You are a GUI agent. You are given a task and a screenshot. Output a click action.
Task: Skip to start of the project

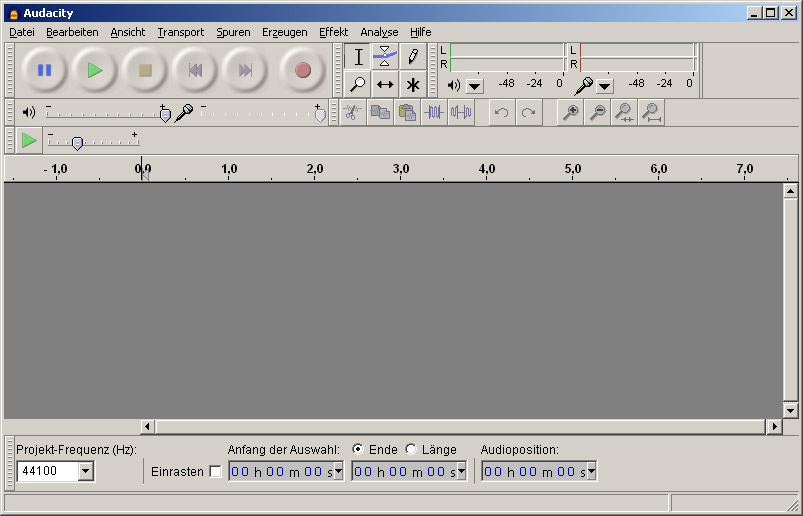pyautogui.click(x=195, y=70)
